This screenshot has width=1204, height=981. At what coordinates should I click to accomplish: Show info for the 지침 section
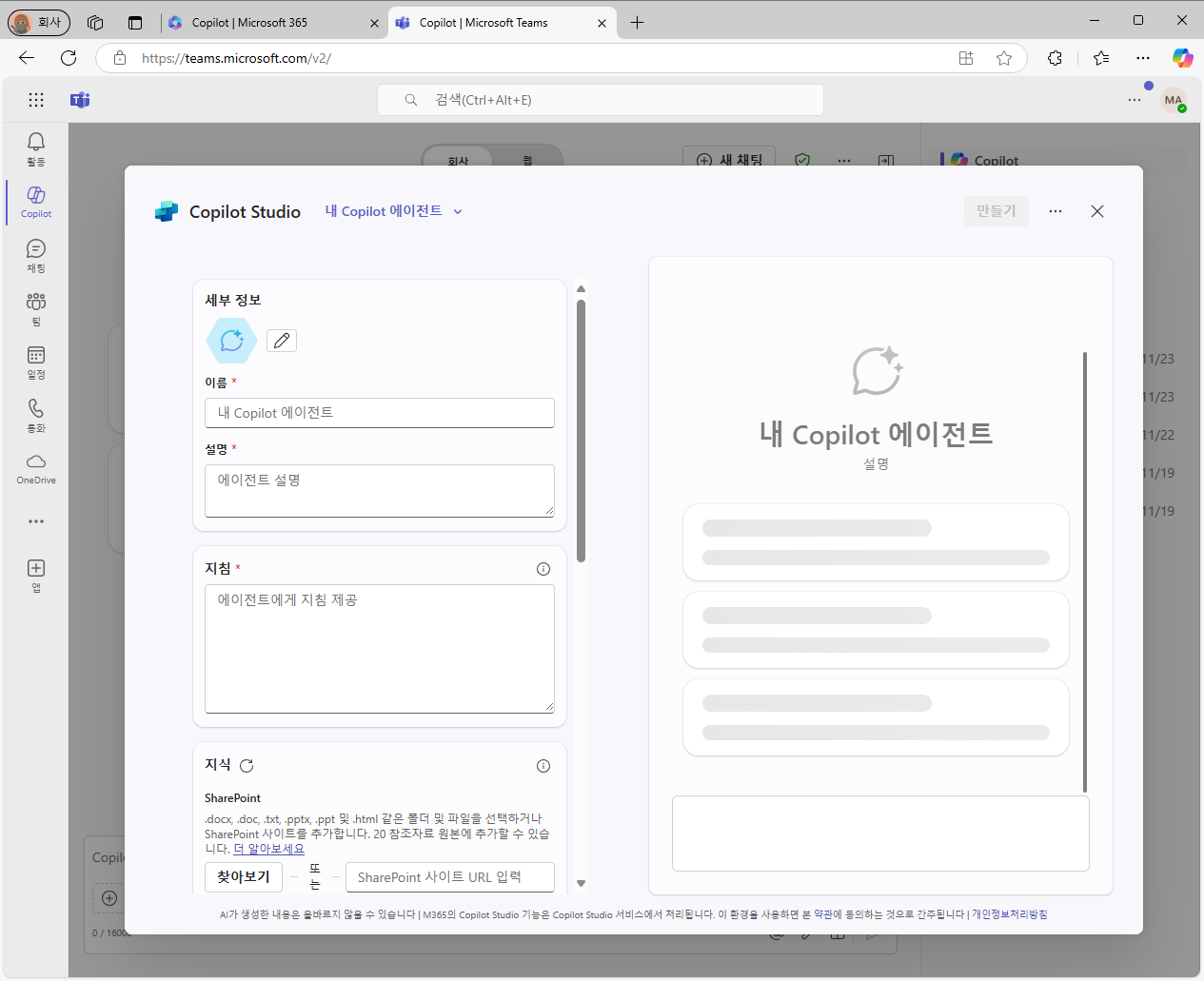pyautogui.click(x=543, y=569)
